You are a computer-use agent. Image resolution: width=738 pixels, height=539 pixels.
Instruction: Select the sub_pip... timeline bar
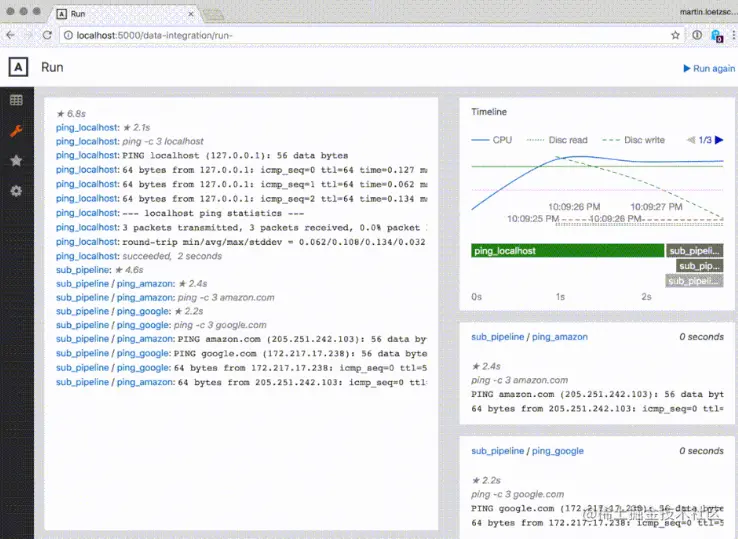point(699,266)
